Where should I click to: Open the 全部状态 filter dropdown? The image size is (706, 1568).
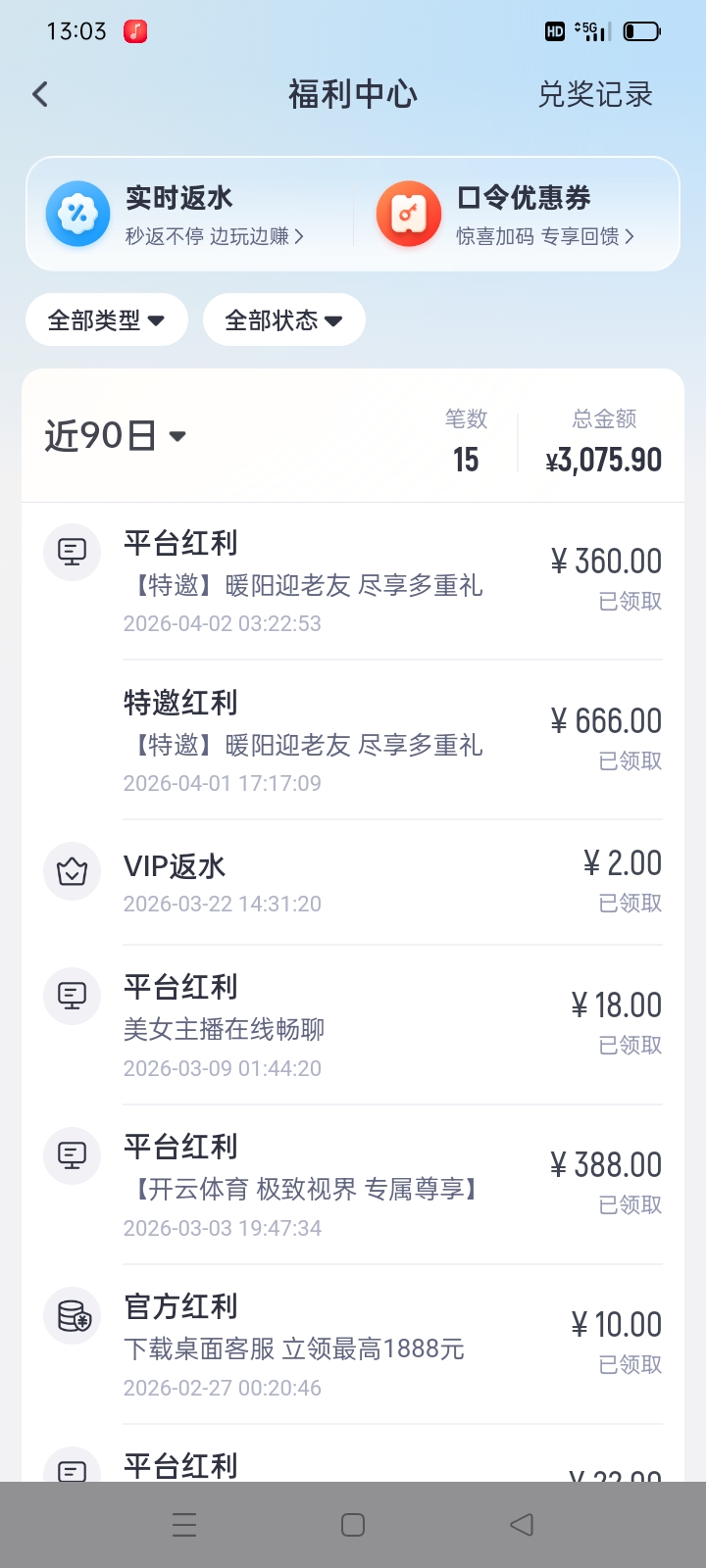tap(283, 320)
